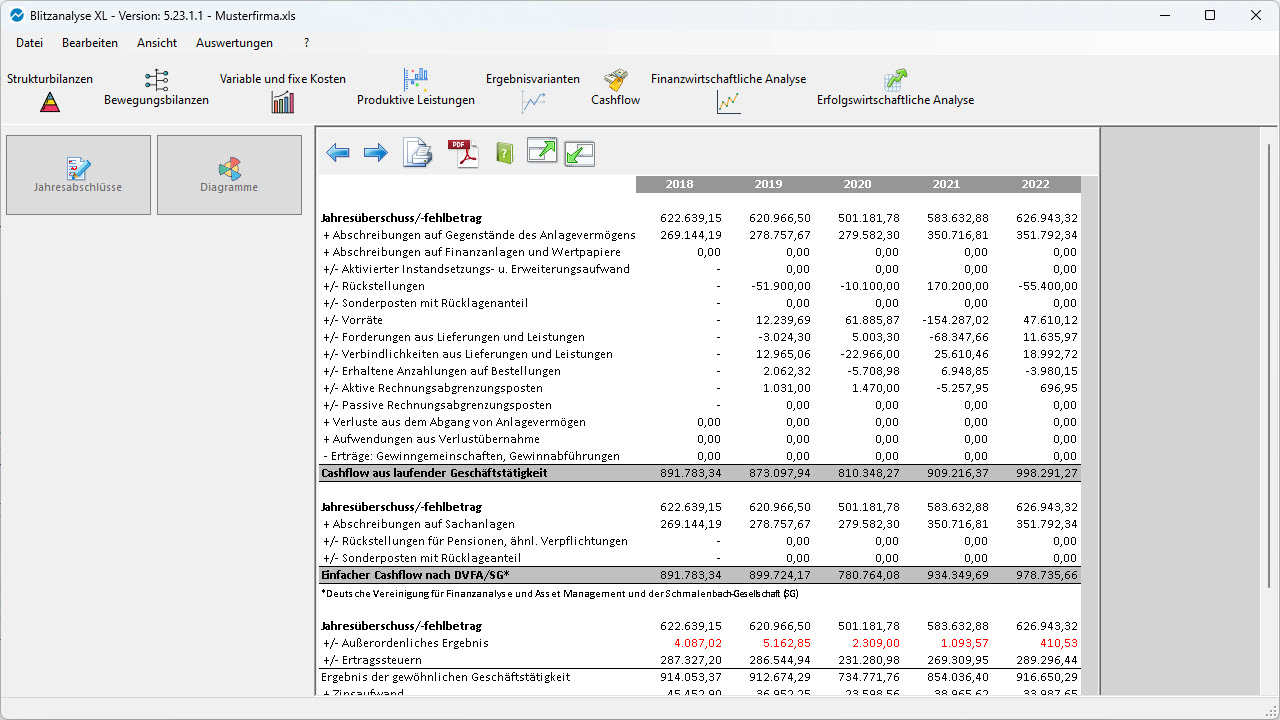Click the Jahresabschlüsse button
The image size is (1280, 720).
point(78,175)
